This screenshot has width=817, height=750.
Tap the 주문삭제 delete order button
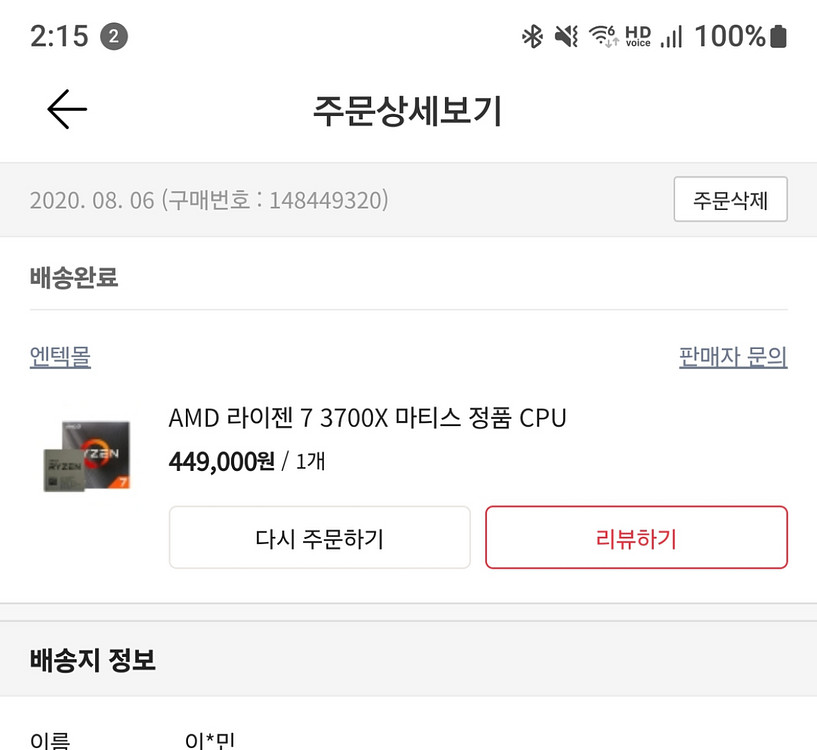pos(730,200)
